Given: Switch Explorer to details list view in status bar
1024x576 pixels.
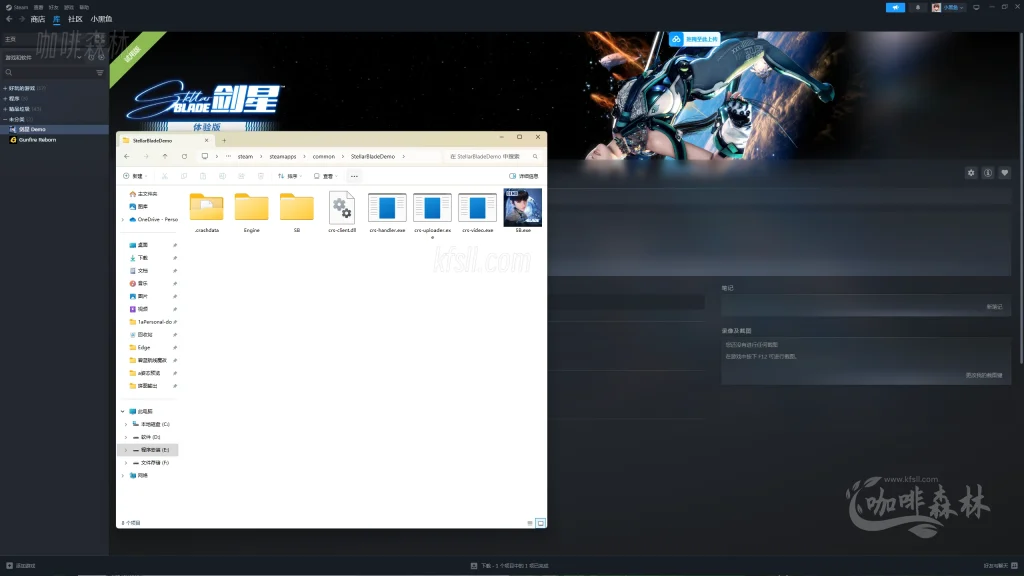Looking at the screenshot, I should pyautogui.click(x=530, y=523).
